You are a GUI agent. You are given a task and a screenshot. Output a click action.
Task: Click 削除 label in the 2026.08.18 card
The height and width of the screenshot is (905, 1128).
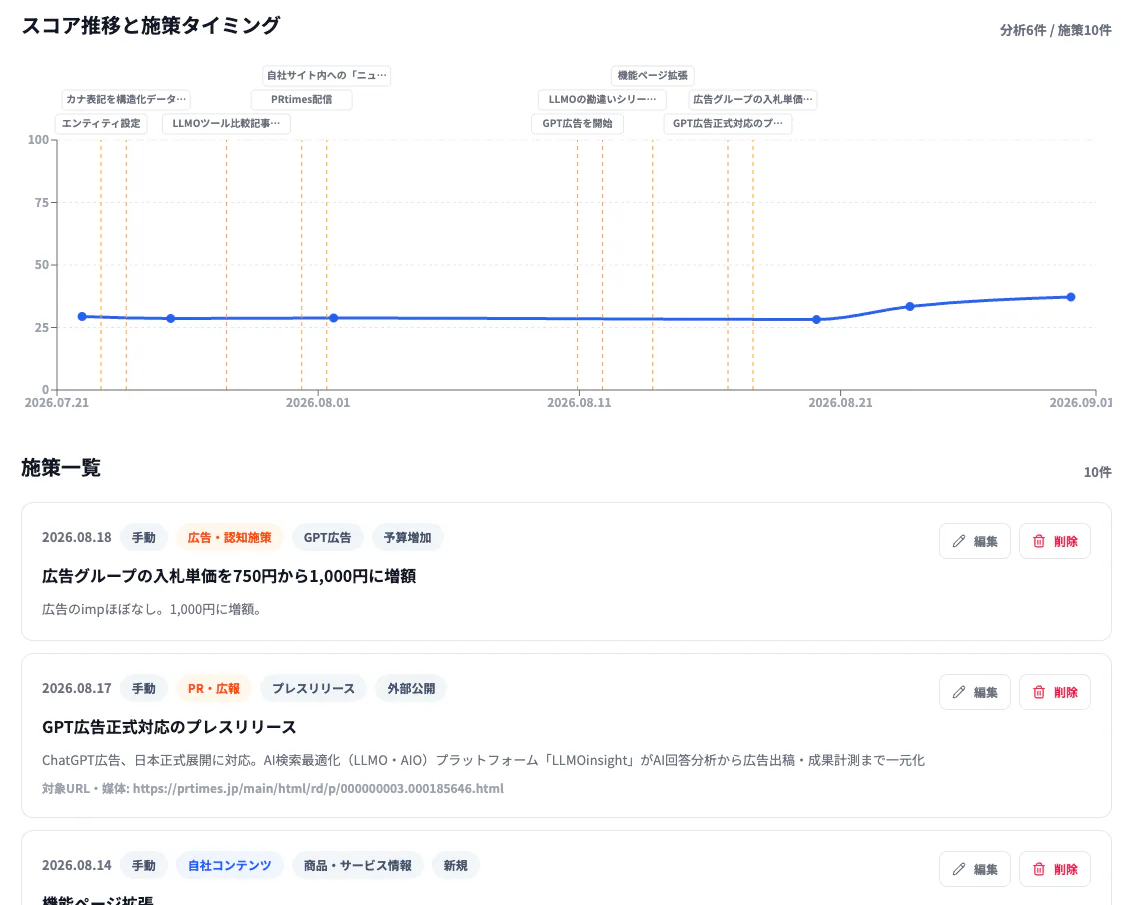point(1066,542)
